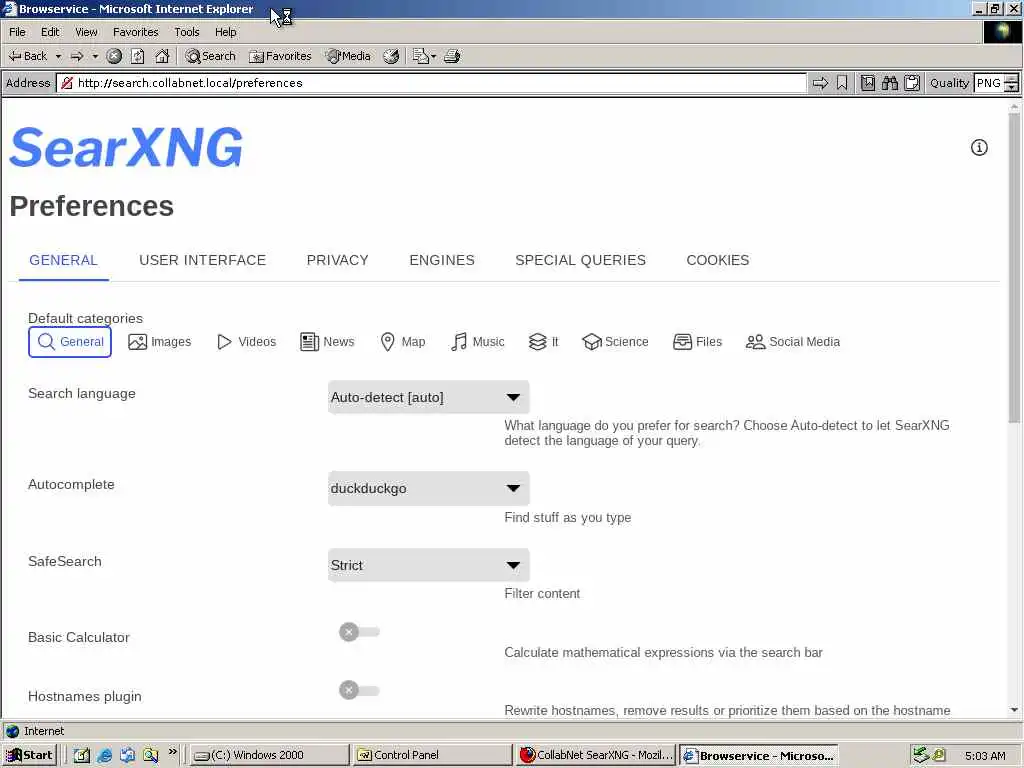The height and width of the screenshot is (768, 1024).
Task: Click the page vertical scrollbar thumb
Action: tap(1014, 268)
